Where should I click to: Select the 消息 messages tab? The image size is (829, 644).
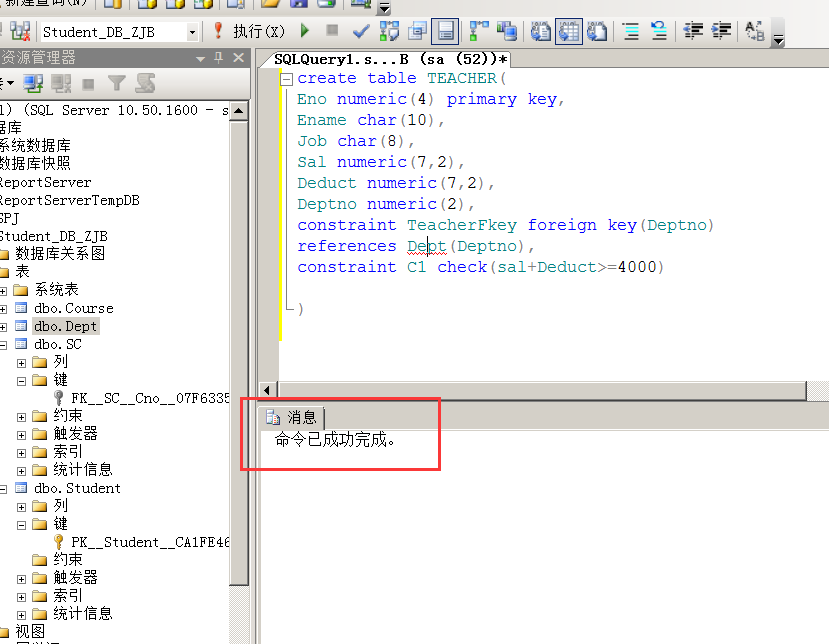292,417
